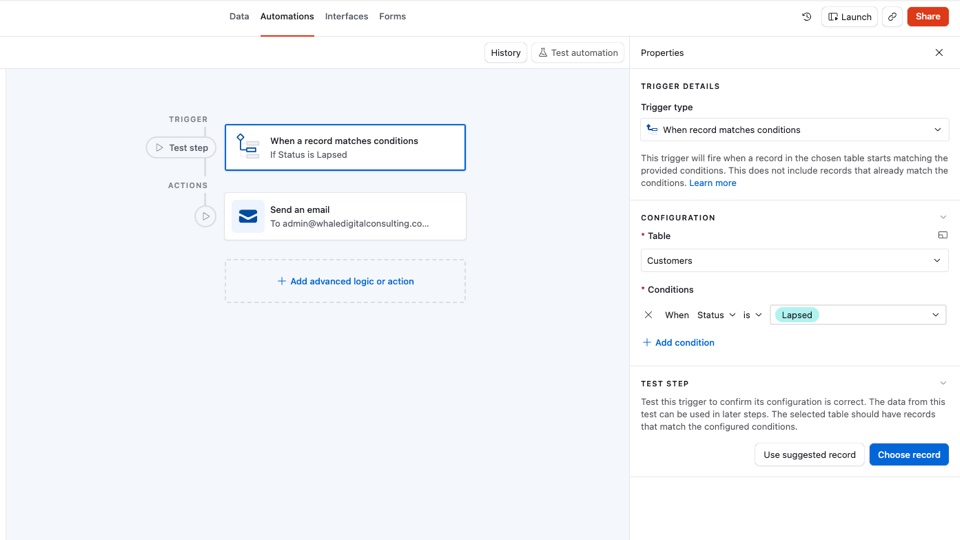Image resolution: width=960 pixels, height=540 pixels.
Task: Click the Lapsed status tag
Action: click(797, 315)
